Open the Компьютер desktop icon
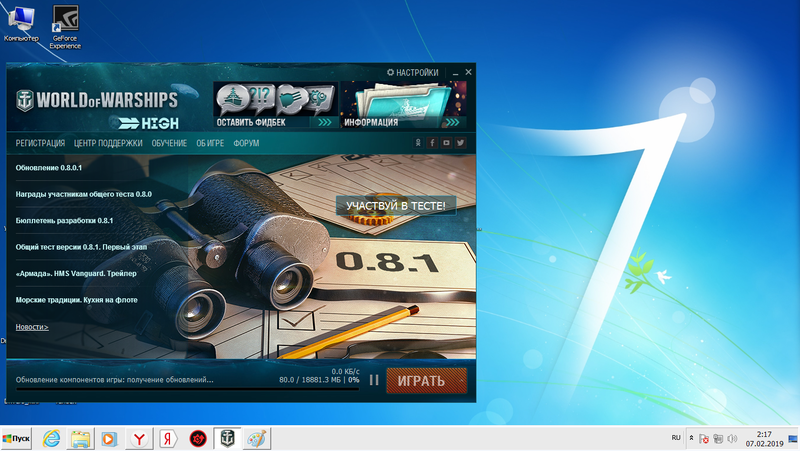Image resolution: width=800 pixels, height=451 pixels. 21,24
